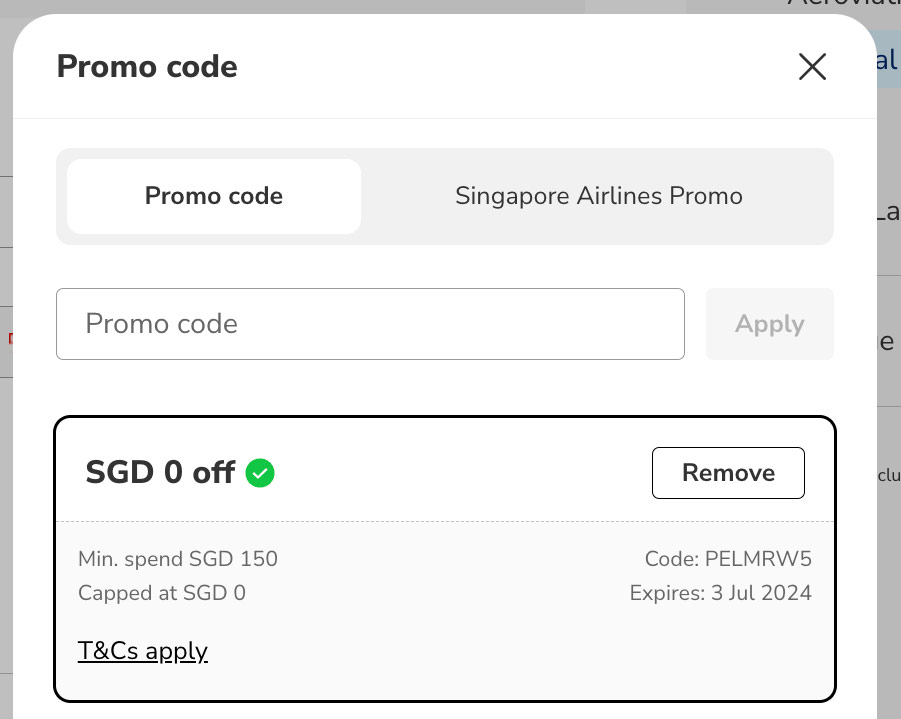Click the SGD 0 off heading
The image size is (901, 719).
point(160,473)
